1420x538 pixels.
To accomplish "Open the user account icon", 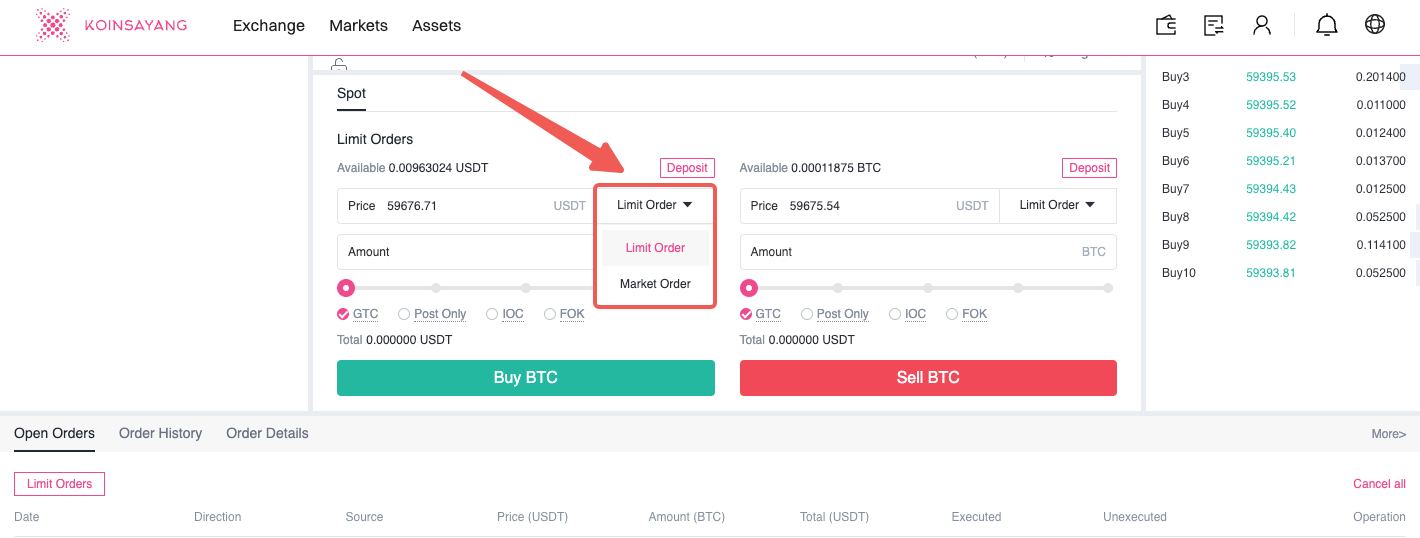I will [1262, 25].
